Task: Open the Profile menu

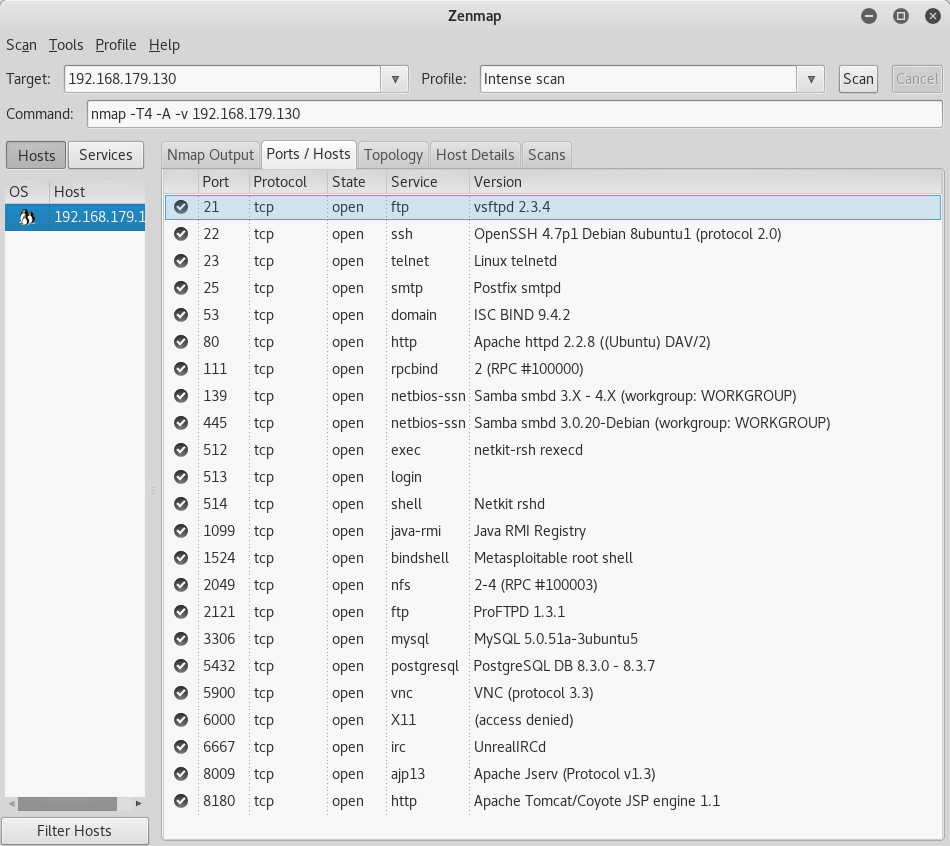Action: tap(116, 45)
